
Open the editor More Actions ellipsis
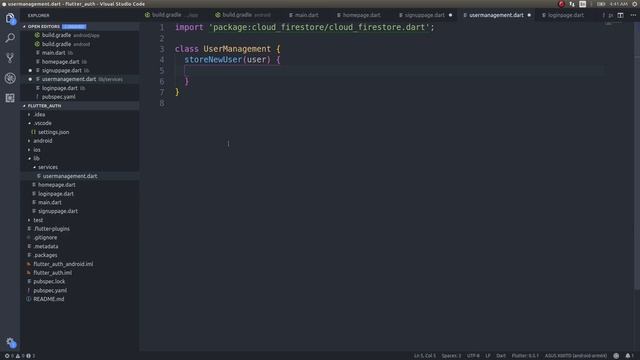(633, 15)
